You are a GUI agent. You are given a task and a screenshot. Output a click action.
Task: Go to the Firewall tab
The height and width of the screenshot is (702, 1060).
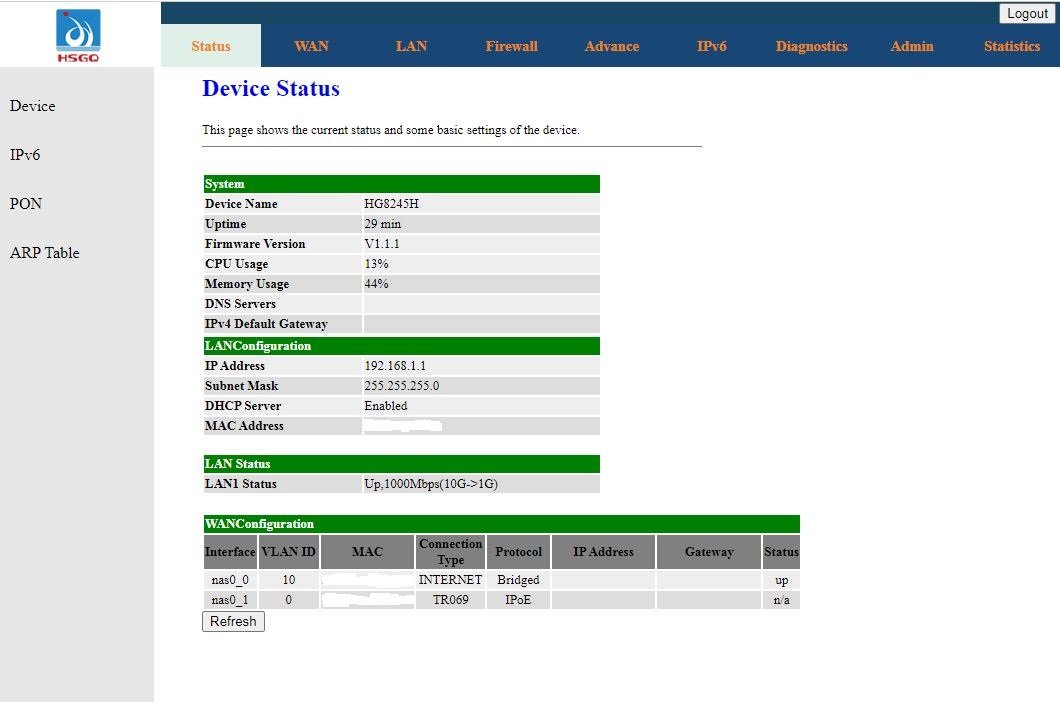511,46
